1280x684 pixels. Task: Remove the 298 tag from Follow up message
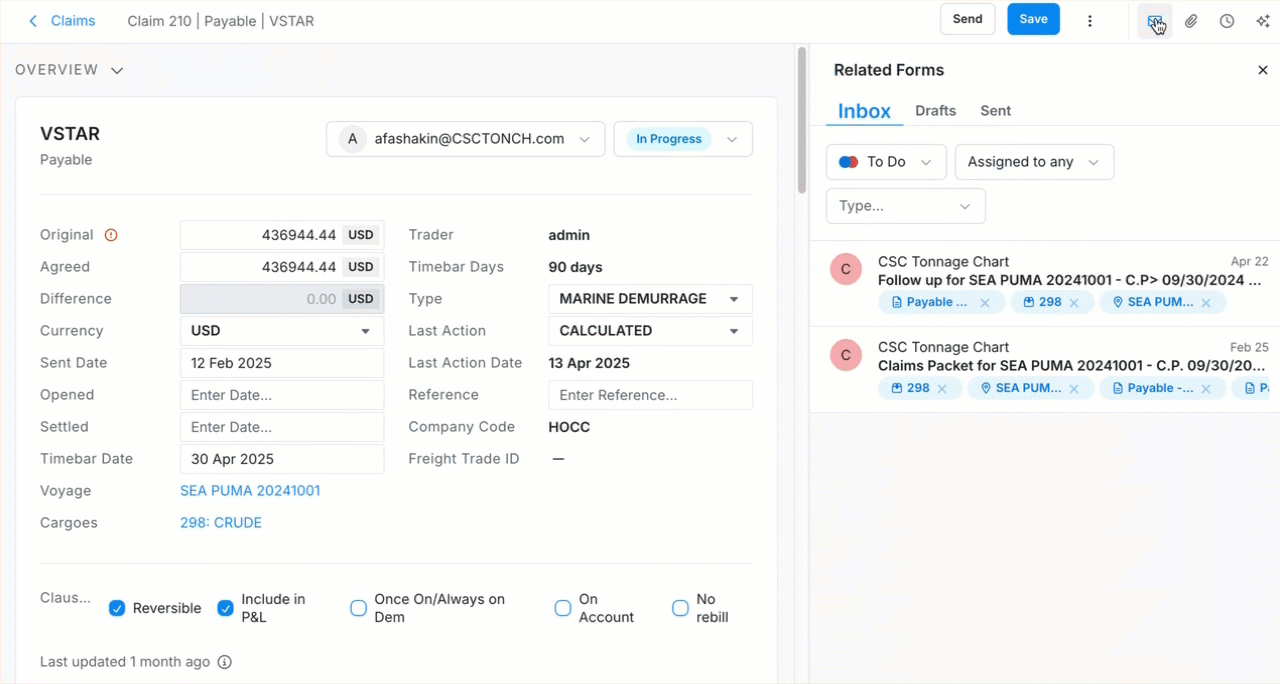point(1074,303)
